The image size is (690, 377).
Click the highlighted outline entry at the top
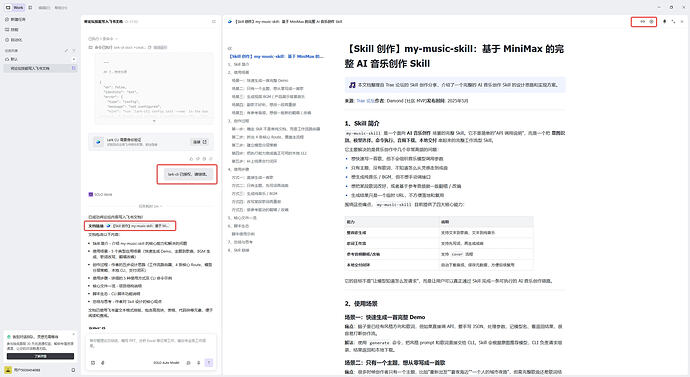click(x=276, y=56)
